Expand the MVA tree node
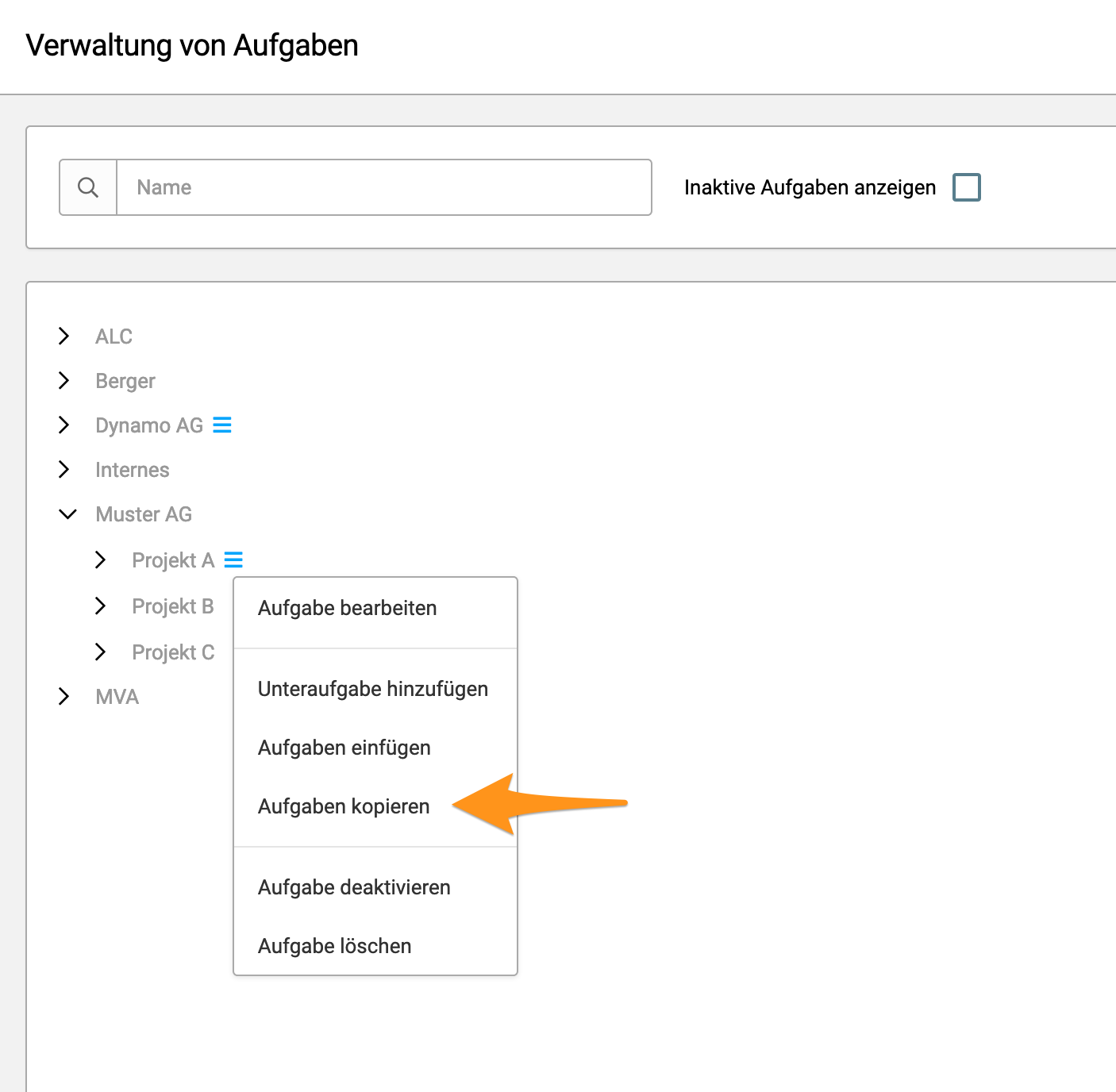1116x1092 pixels. coord(64,697)
